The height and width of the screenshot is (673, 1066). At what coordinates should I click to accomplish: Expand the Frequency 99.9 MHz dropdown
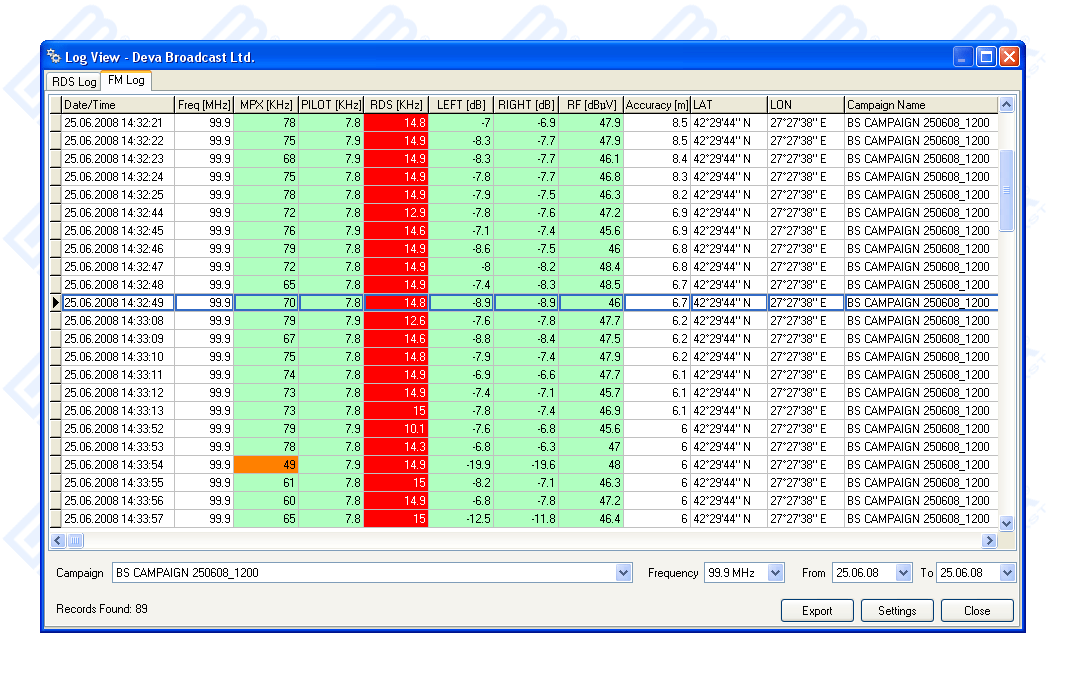(x=775, y=573)
